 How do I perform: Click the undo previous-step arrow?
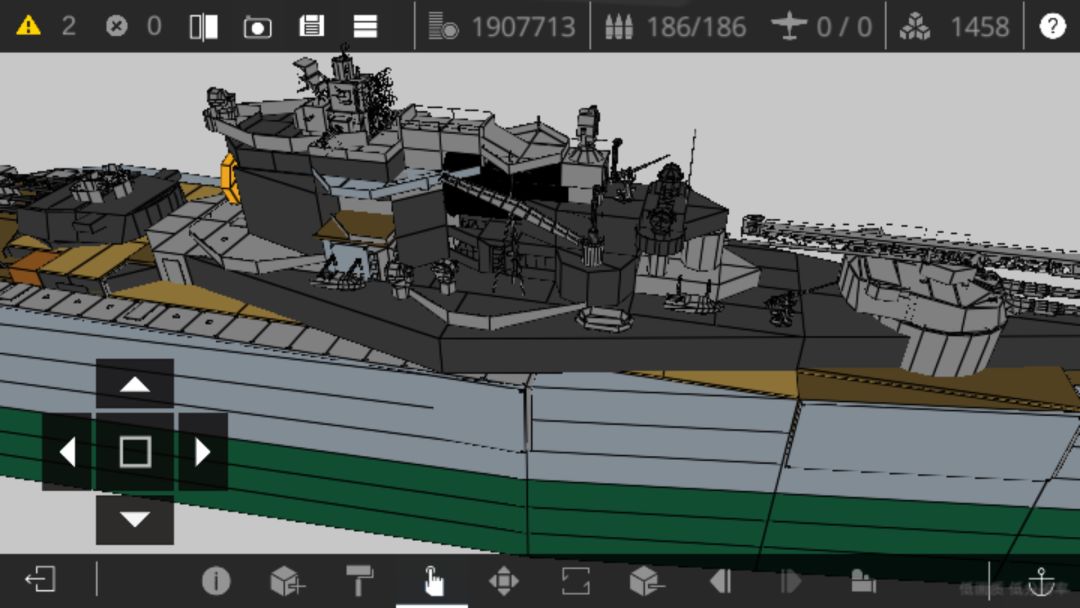tap(720, 580)
